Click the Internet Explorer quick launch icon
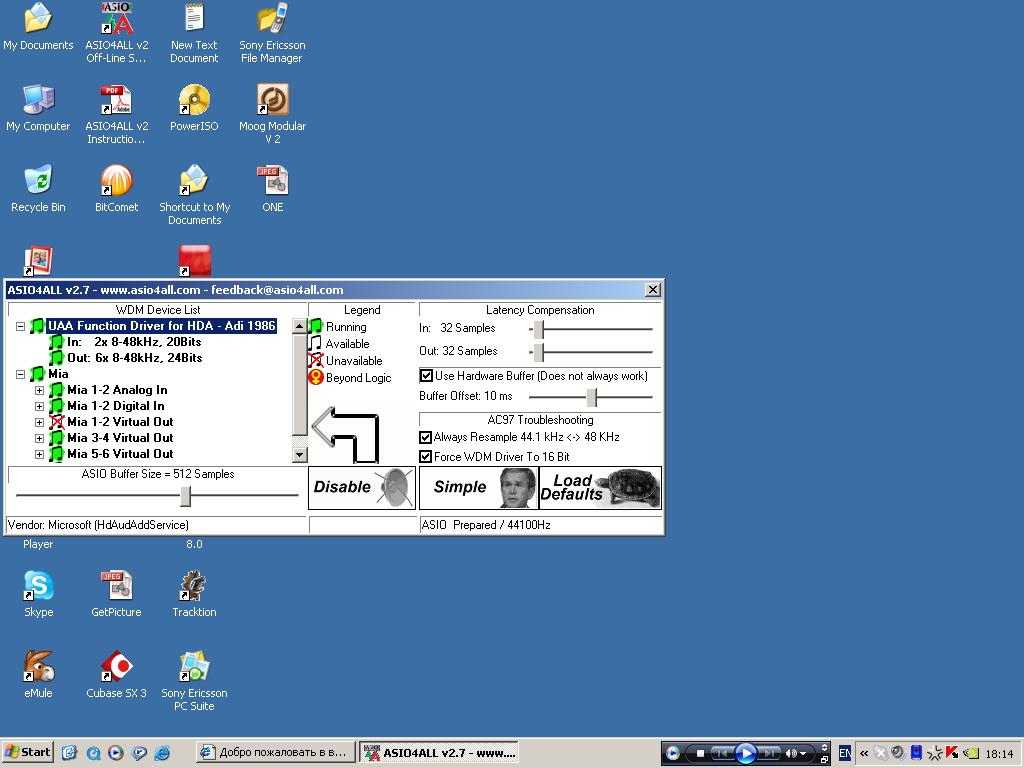The image size is (1024, 768). (162, 753)
